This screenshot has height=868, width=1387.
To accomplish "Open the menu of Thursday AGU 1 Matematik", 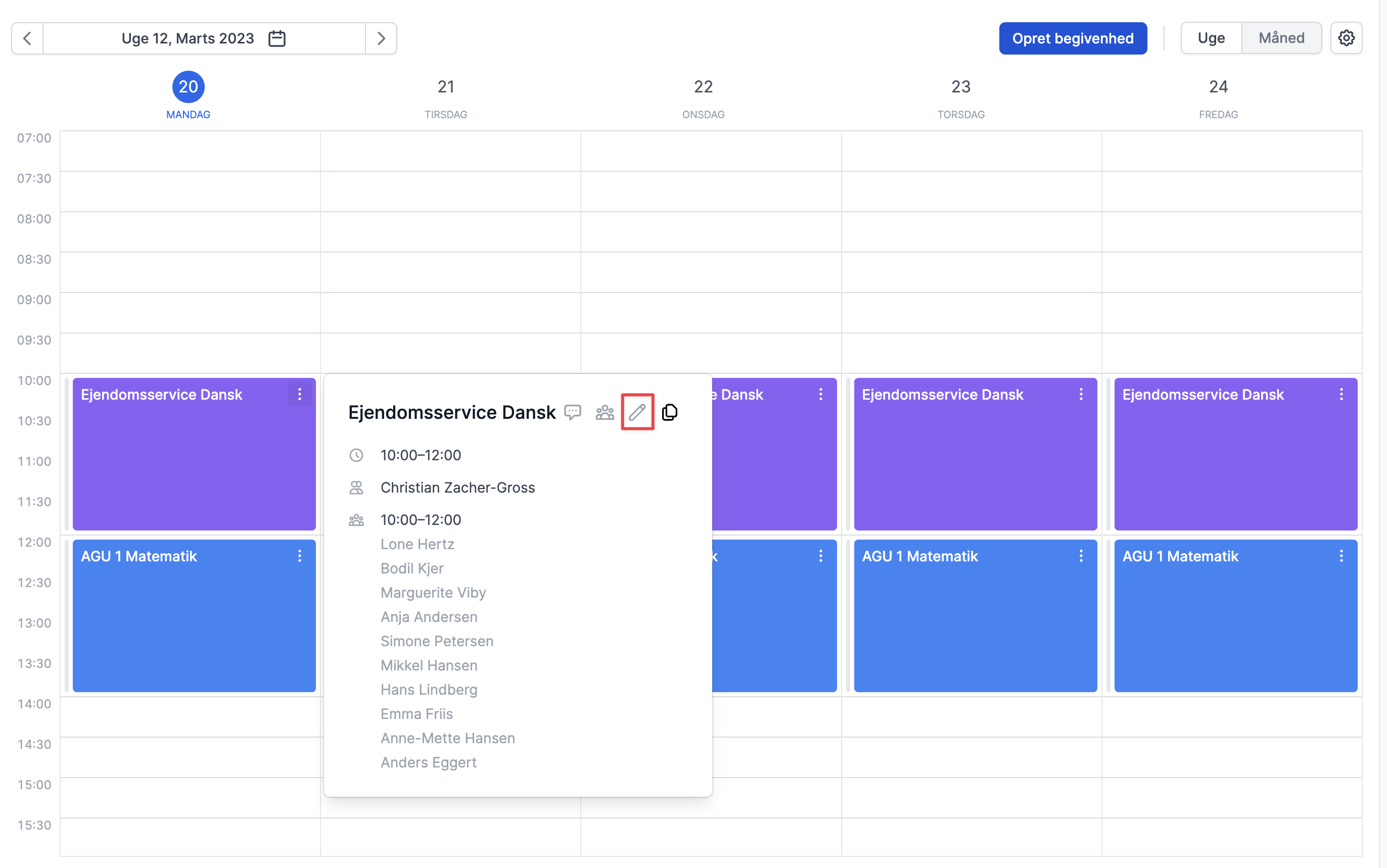I will 1081,556.
